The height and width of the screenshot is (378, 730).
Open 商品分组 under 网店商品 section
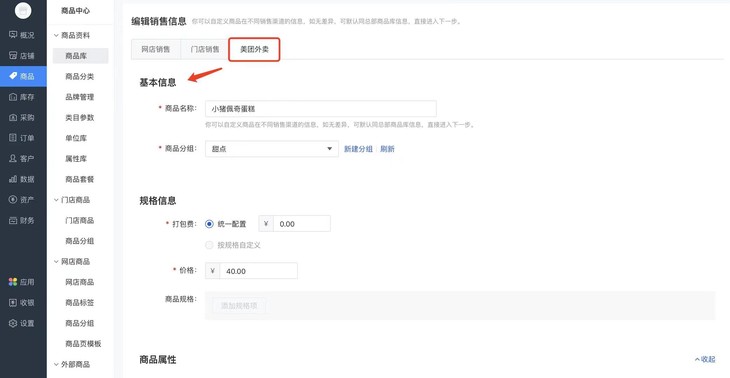point(80,323)
